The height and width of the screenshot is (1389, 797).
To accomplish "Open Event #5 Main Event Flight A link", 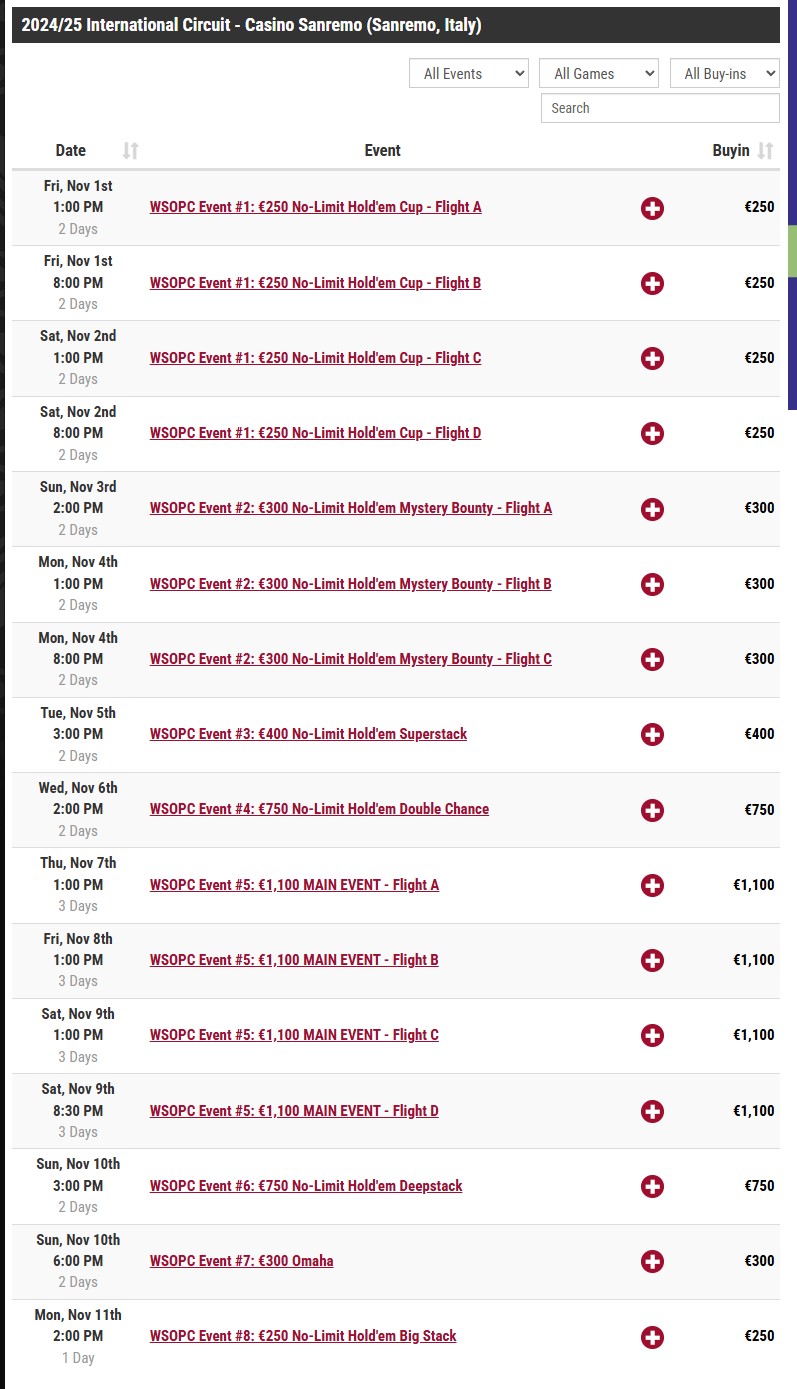I will pyautogui.click(x=294, y=885).
